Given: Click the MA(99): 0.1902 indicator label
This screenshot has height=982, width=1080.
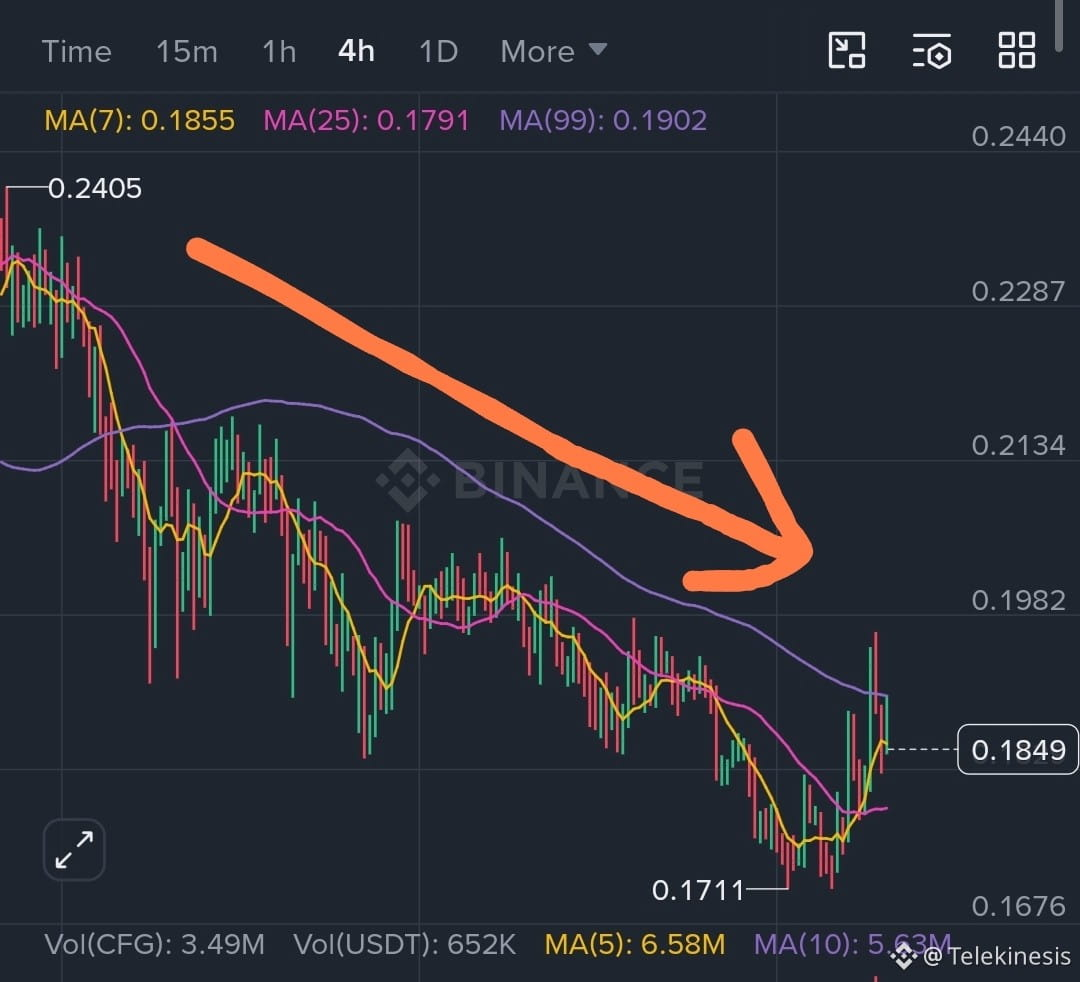Looking at the screenshot, I should [x=603, y=121].
